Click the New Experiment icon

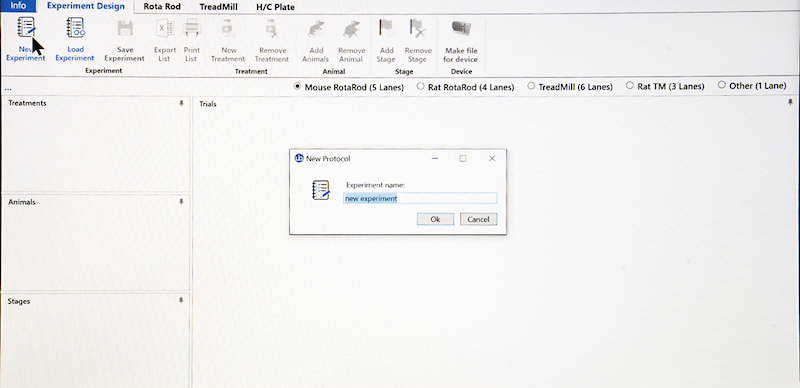(x=26, y=28)
